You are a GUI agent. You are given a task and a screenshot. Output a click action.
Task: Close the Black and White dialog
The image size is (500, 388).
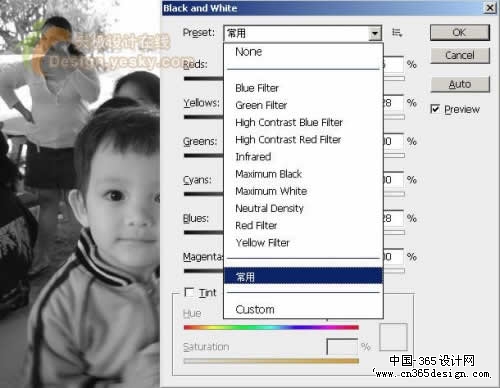490,8
